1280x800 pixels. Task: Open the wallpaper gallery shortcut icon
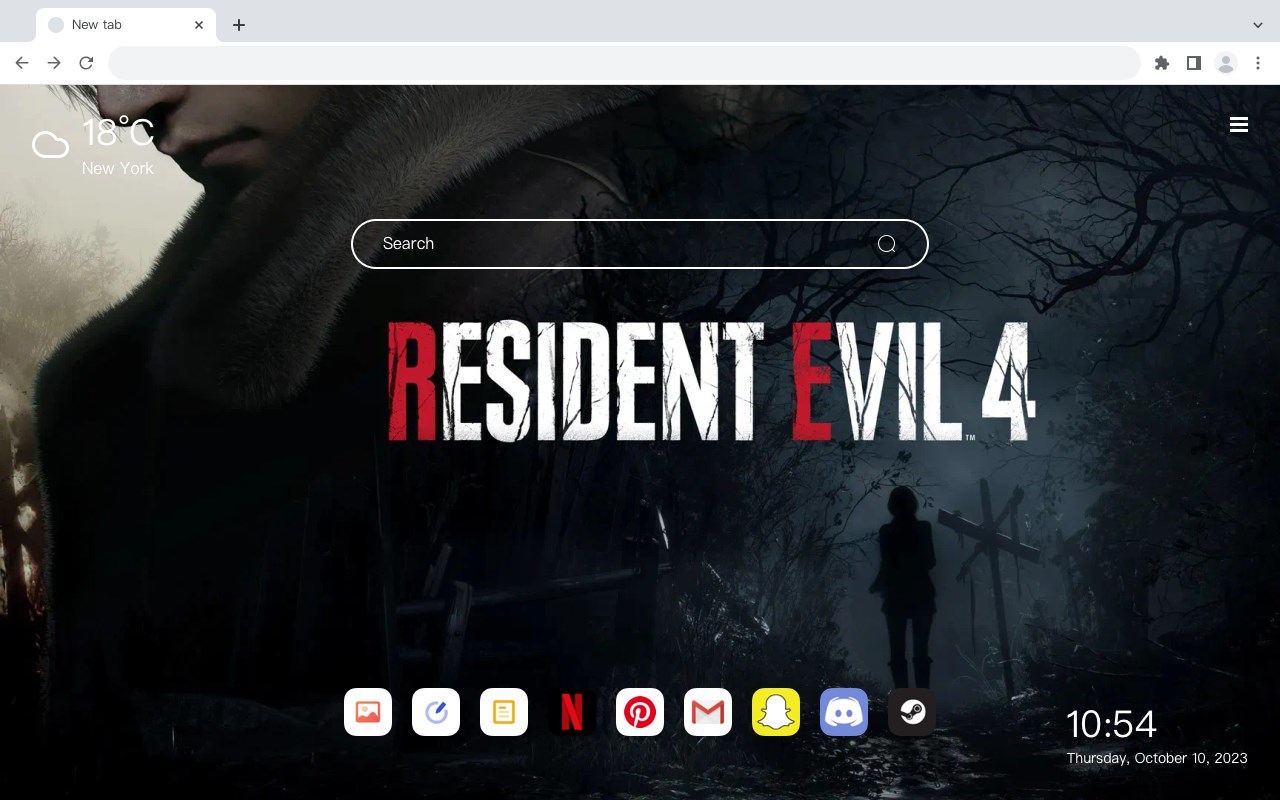click(368, 712)
